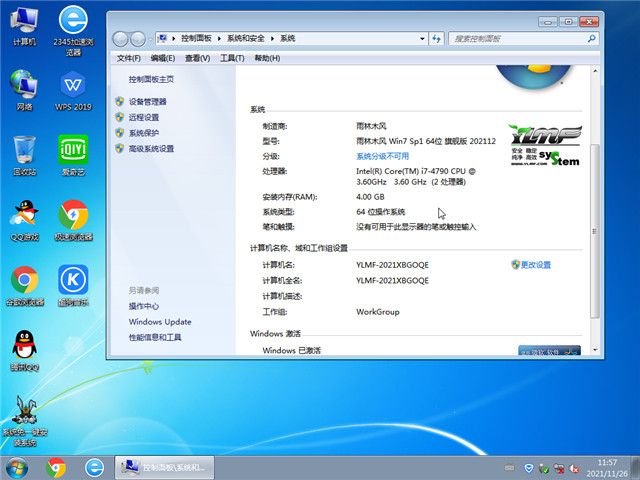The width and height of the screenshot is (640, 480).
Task: Click the YLMF system logo image
Action: tap(545, 145)
